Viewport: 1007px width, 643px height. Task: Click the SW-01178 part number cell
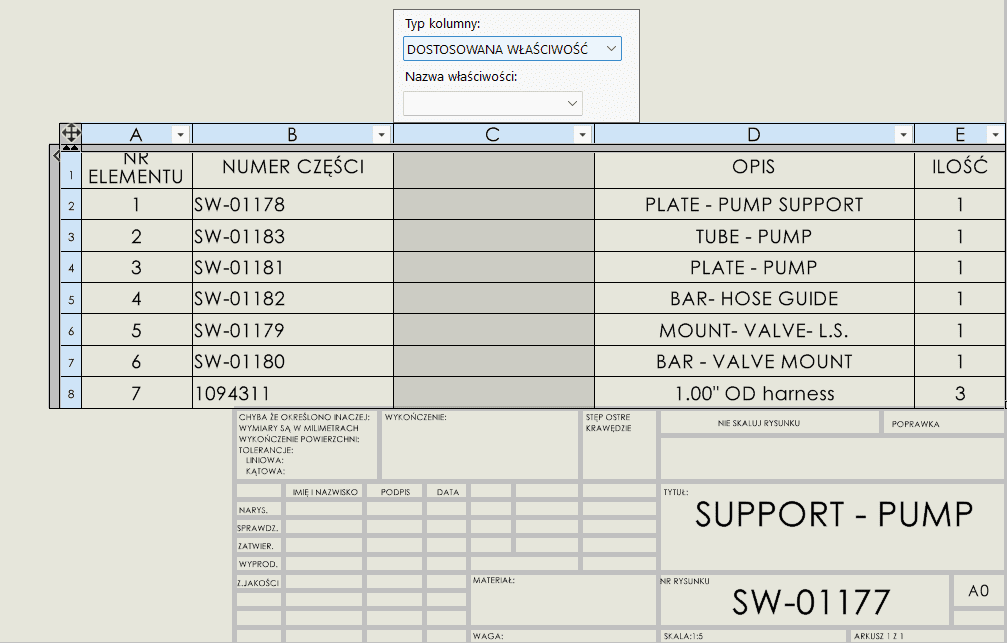tap(291, 205)
